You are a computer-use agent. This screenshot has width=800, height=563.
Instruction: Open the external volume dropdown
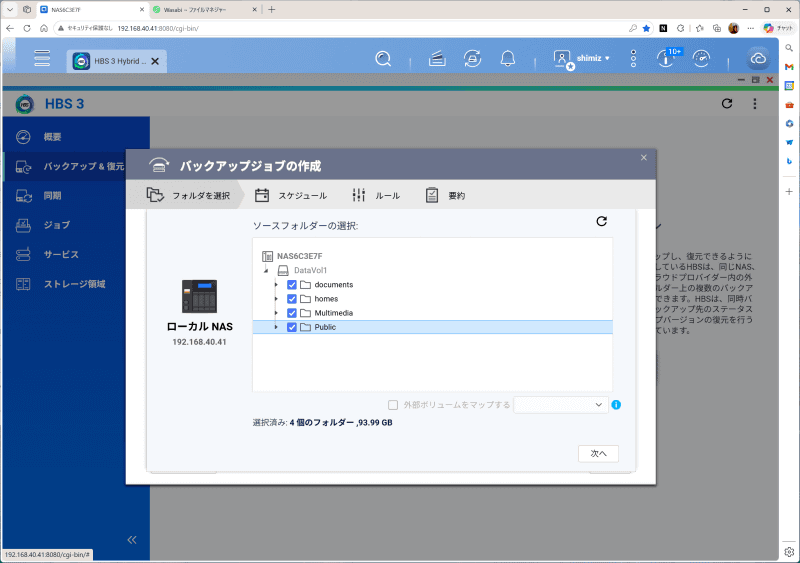(x=561, y=405)
